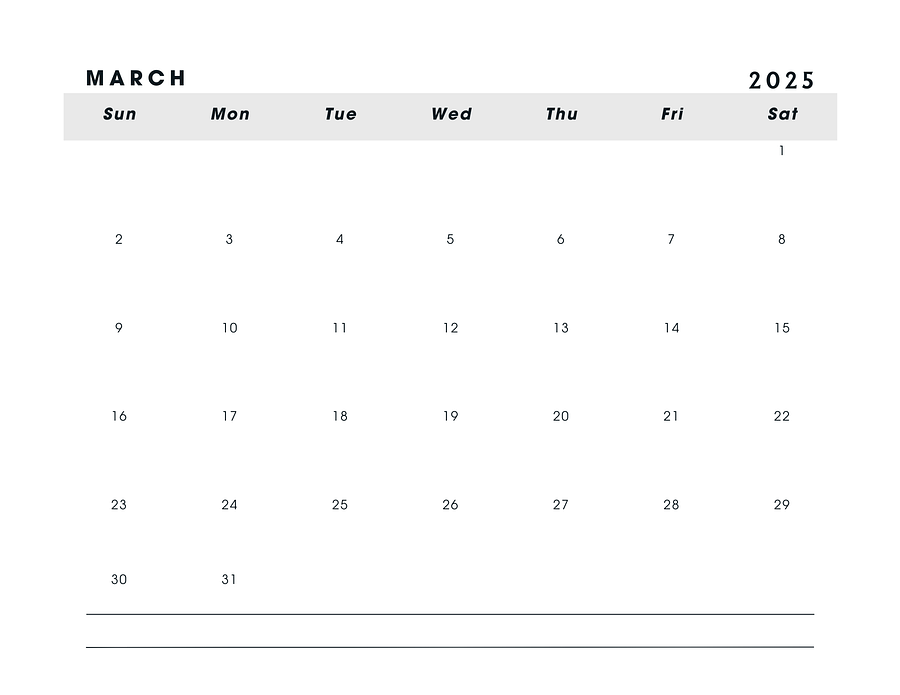
Task: Select March 10 date cell
Action: pyautogui.click(x=230, y=328)
